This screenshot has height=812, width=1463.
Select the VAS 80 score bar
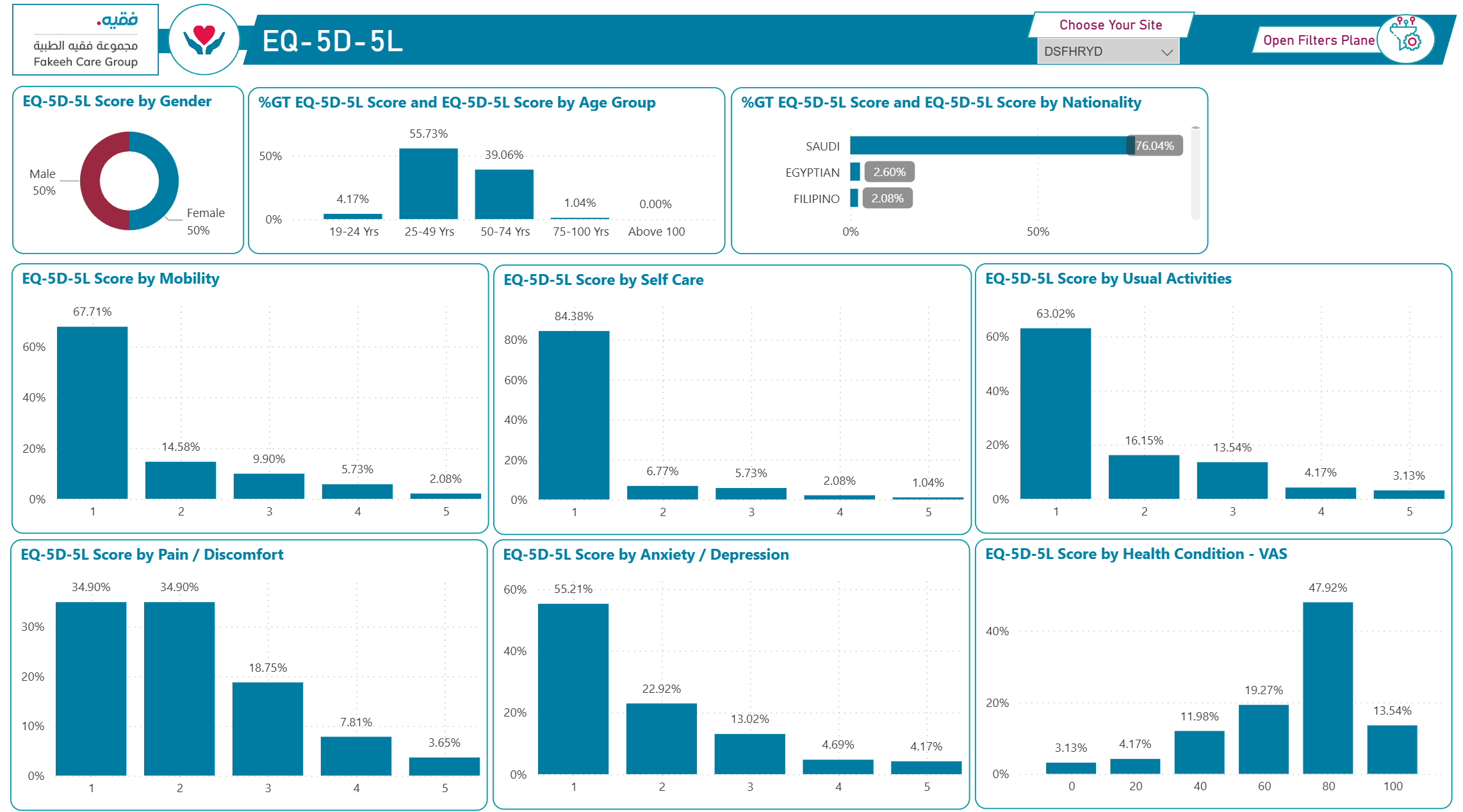(1328, 688)
